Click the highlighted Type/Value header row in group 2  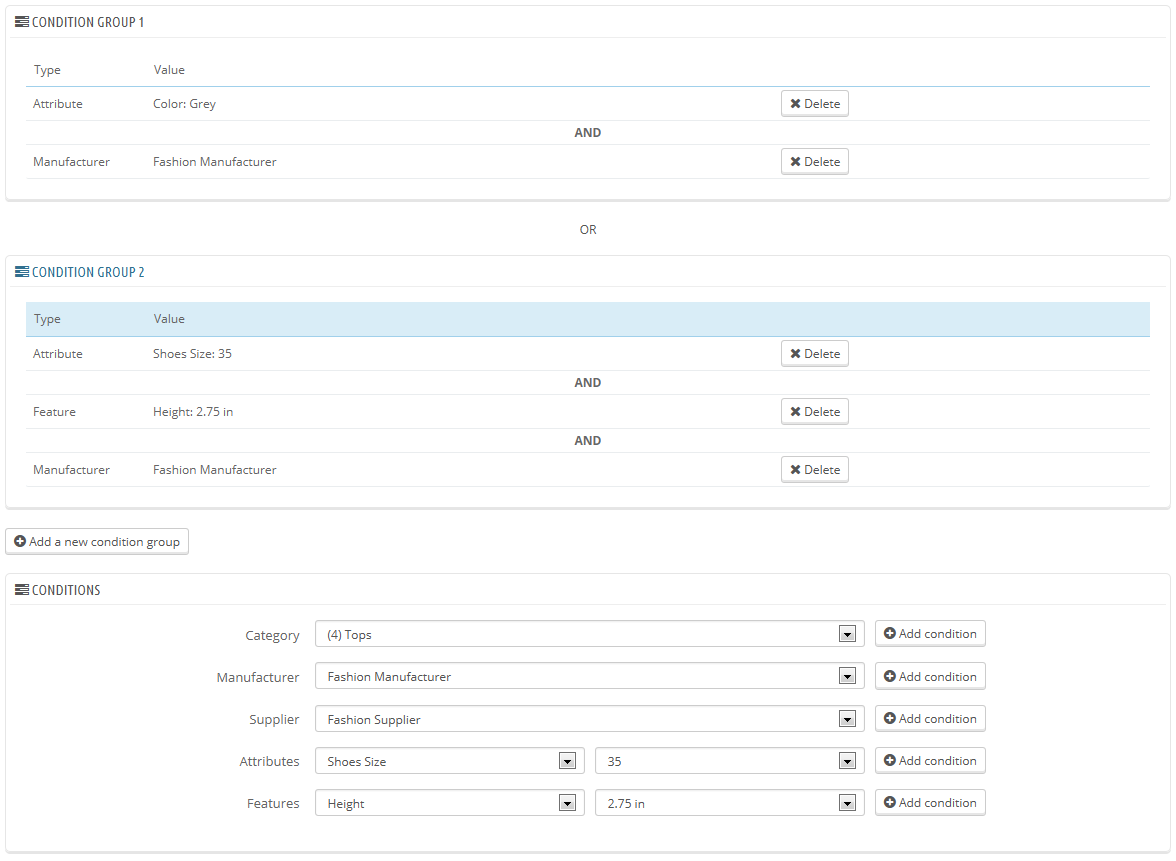[x=588, y=318]
